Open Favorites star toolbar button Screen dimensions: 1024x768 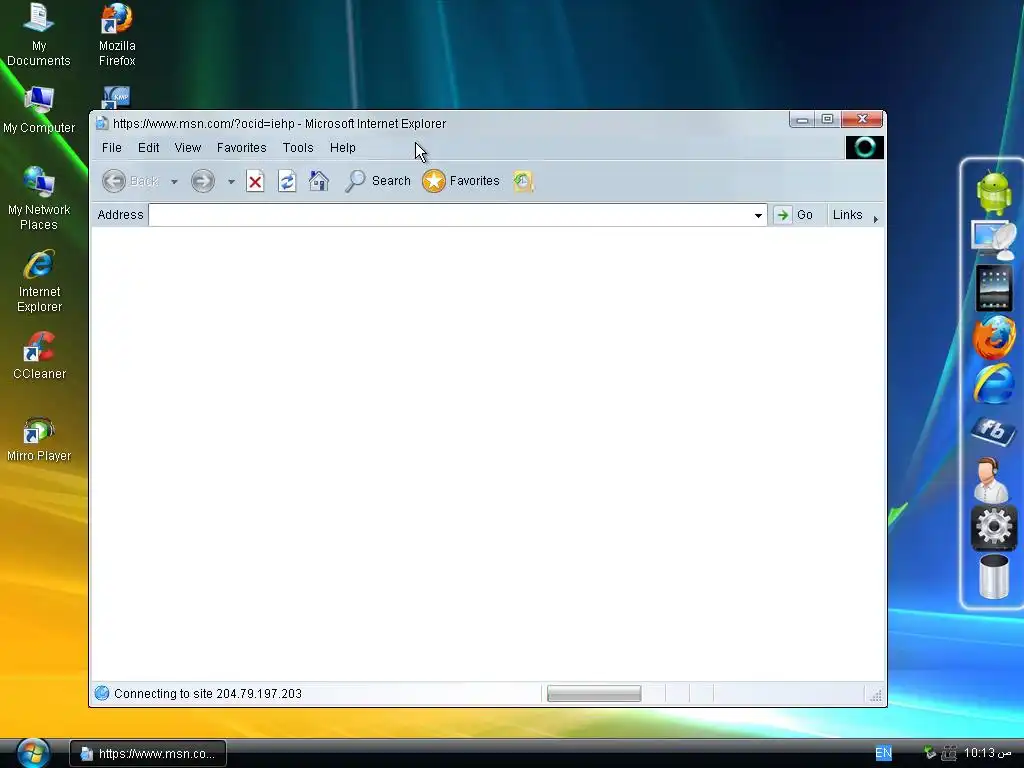click(461, 181)
